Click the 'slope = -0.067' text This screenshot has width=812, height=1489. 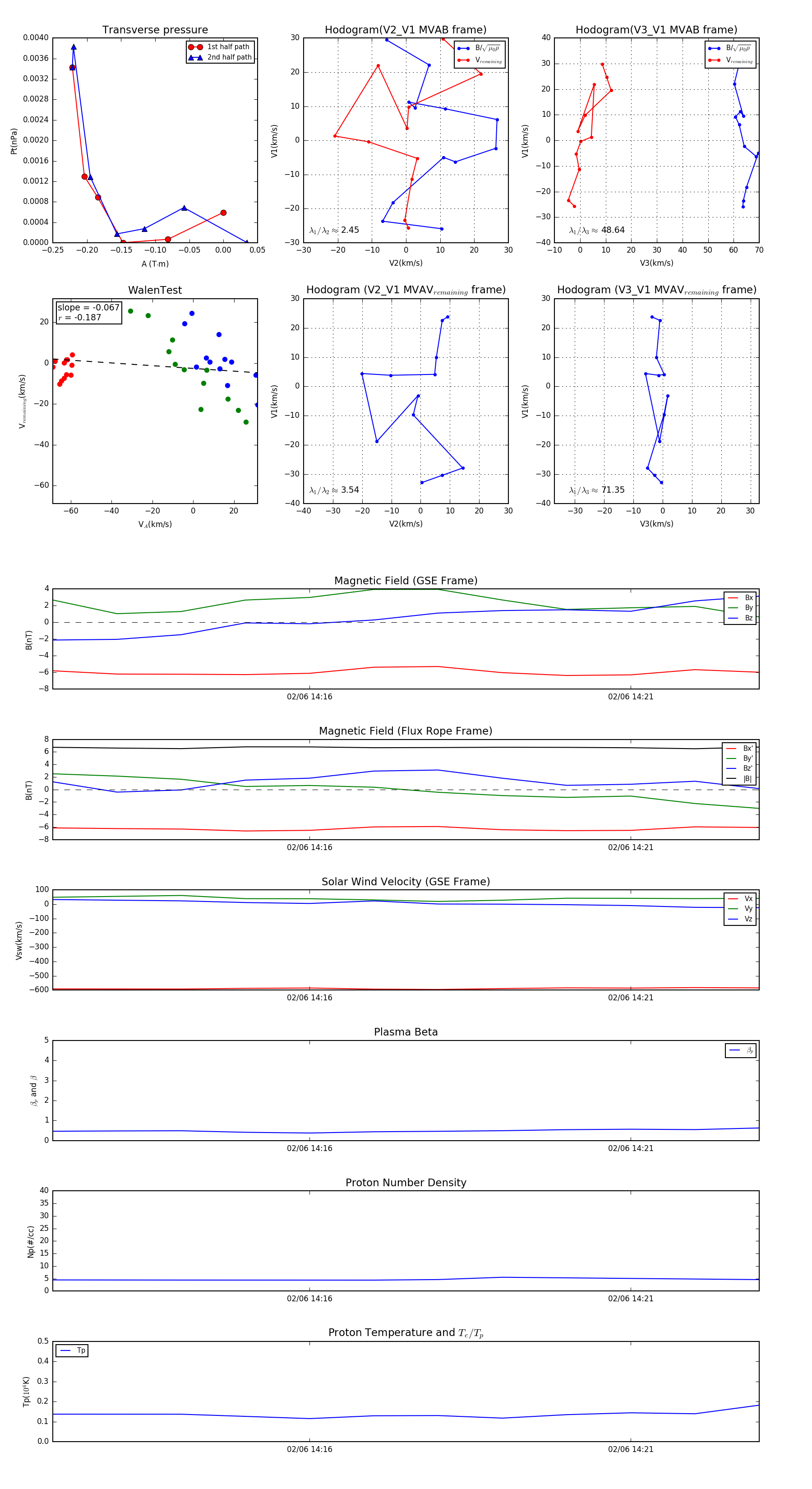[x=88, y=308]
